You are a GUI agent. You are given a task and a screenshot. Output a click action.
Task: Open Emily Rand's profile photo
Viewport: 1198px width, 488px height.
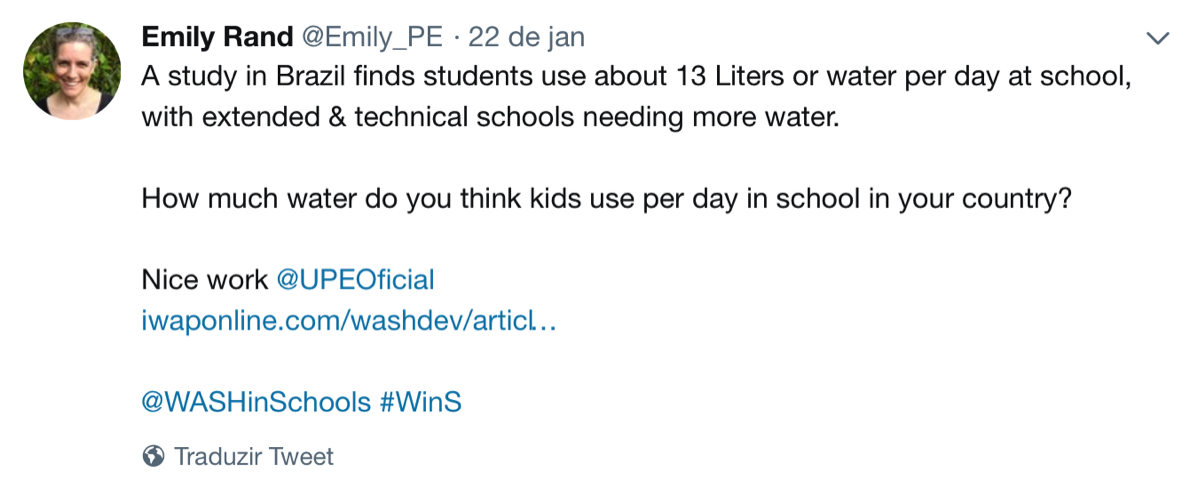point(72,72)
